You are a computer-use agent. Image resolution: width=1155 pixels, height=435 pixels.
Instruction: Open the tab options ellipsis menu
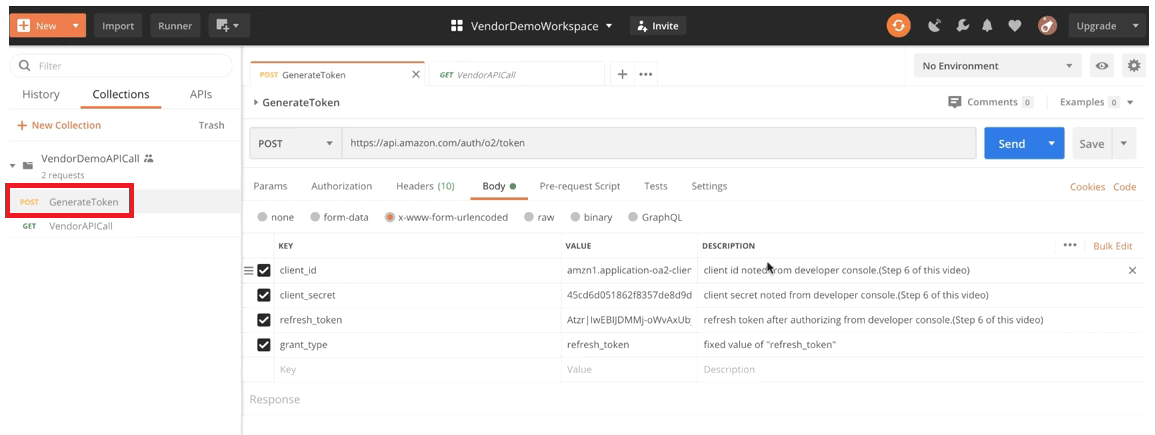645,74
